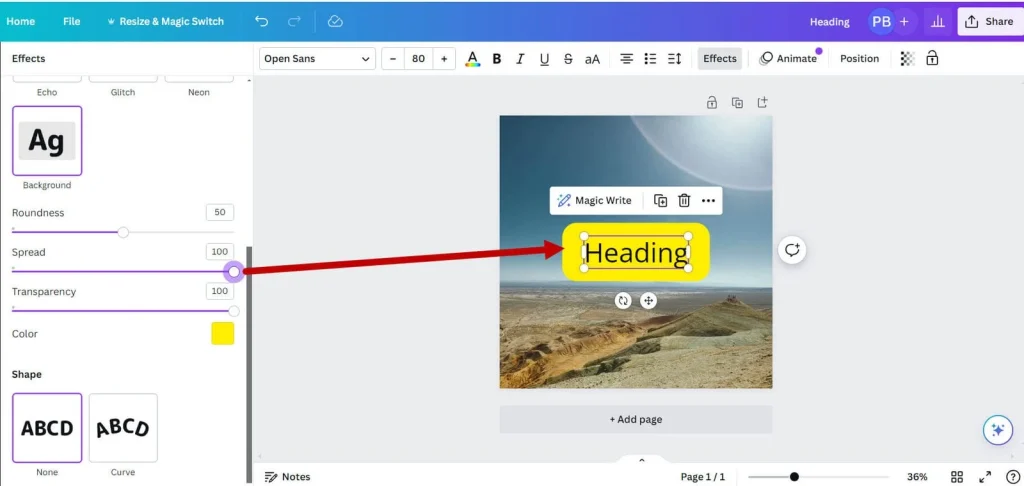Click the cloud save status icon
Screen dimensions: 1024x486
click(x=335, y=21)
